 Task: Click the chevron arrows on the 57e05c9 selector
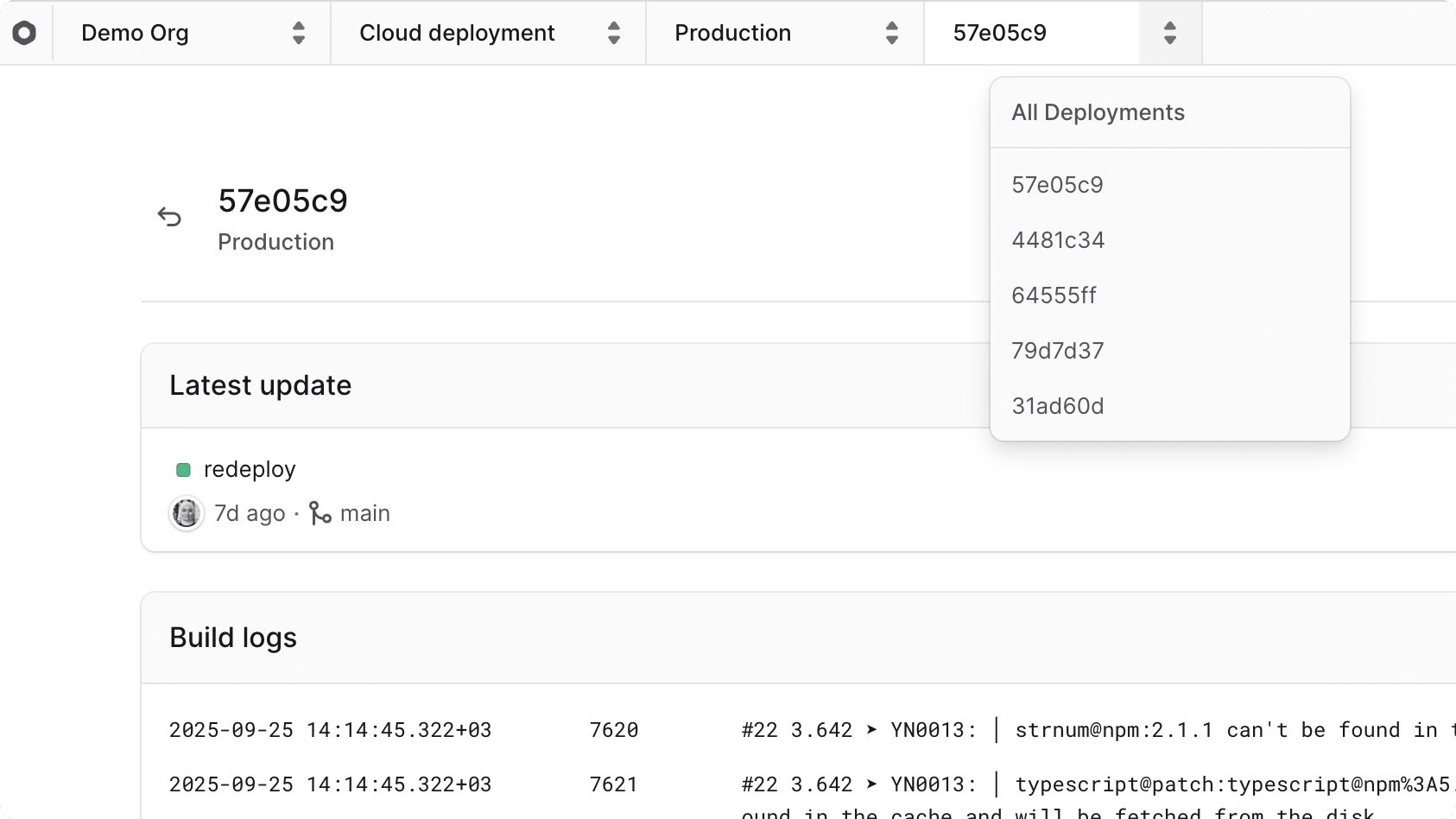pos(1169,33)
